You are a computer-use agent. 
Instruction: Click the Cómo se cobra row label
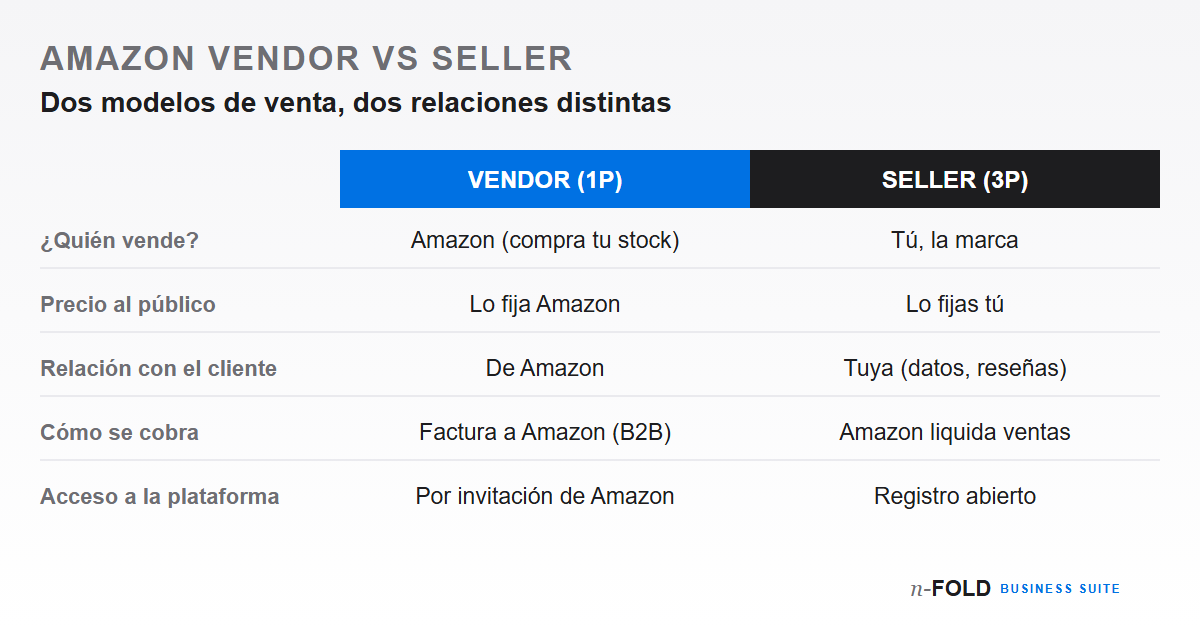pyautogui.click(x=119, y=433)
